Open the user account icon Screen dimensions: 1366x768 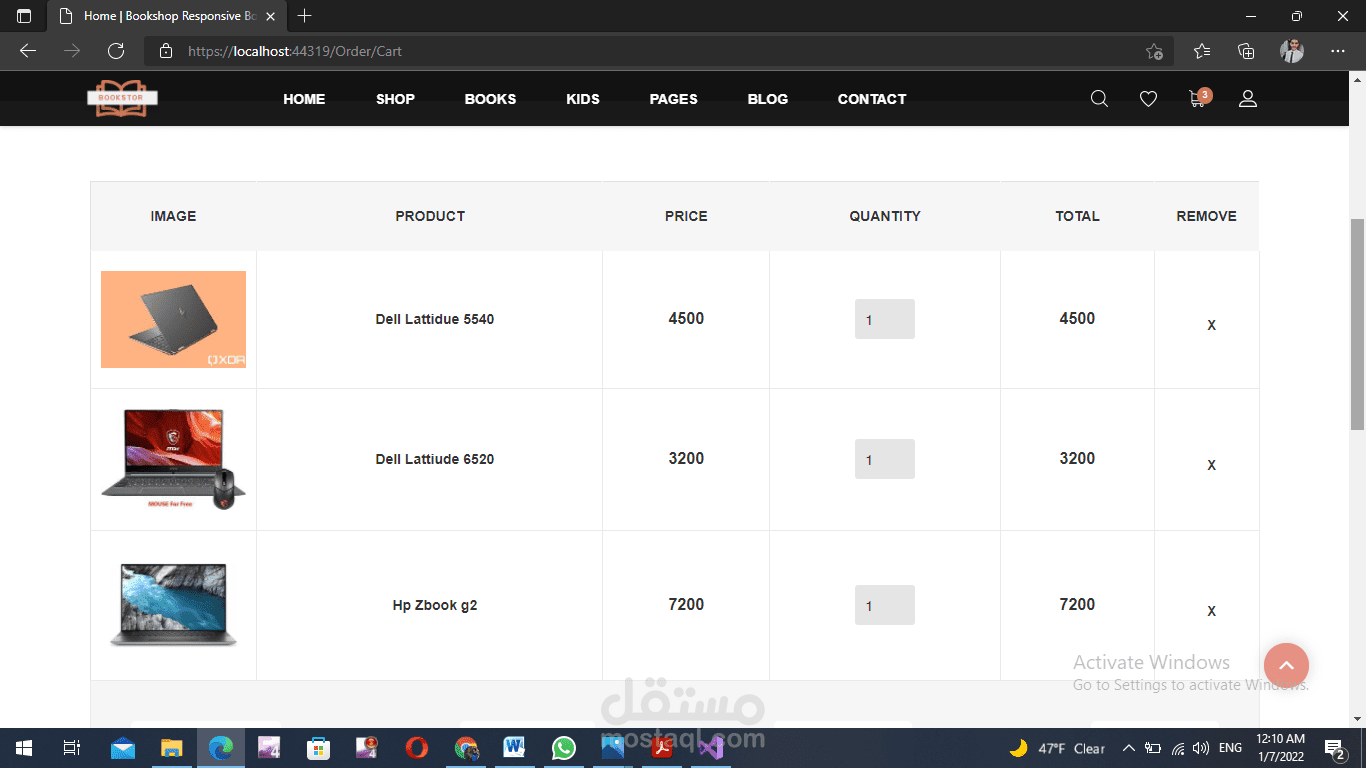(1247, 99)
